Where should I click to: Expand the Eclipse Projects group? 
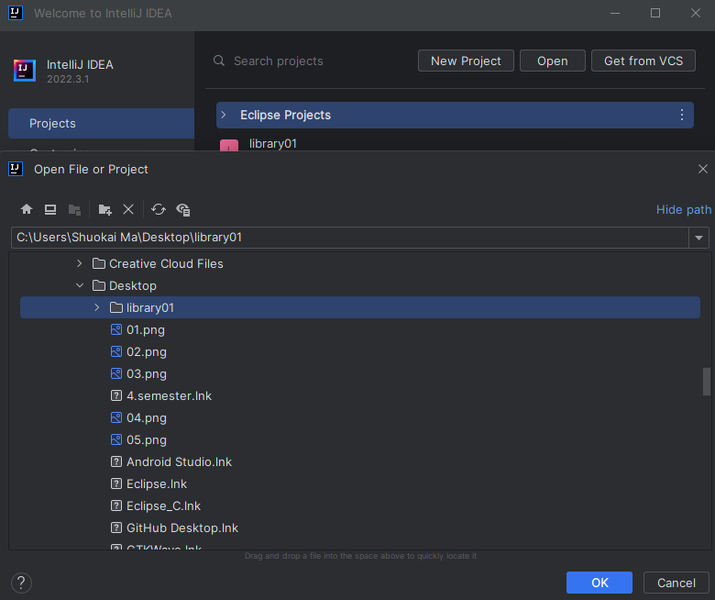point(223,115)
